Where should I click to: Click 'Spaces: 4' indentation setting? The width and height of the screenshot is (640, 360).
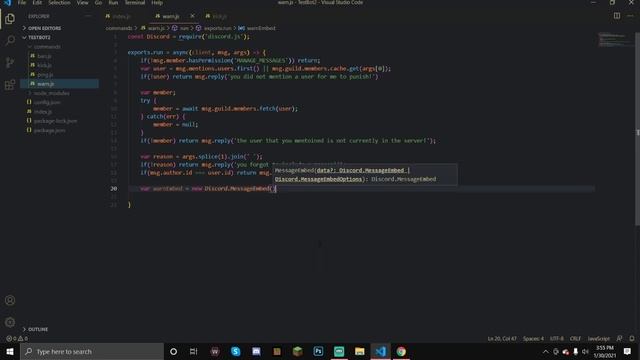coord(533,338)
